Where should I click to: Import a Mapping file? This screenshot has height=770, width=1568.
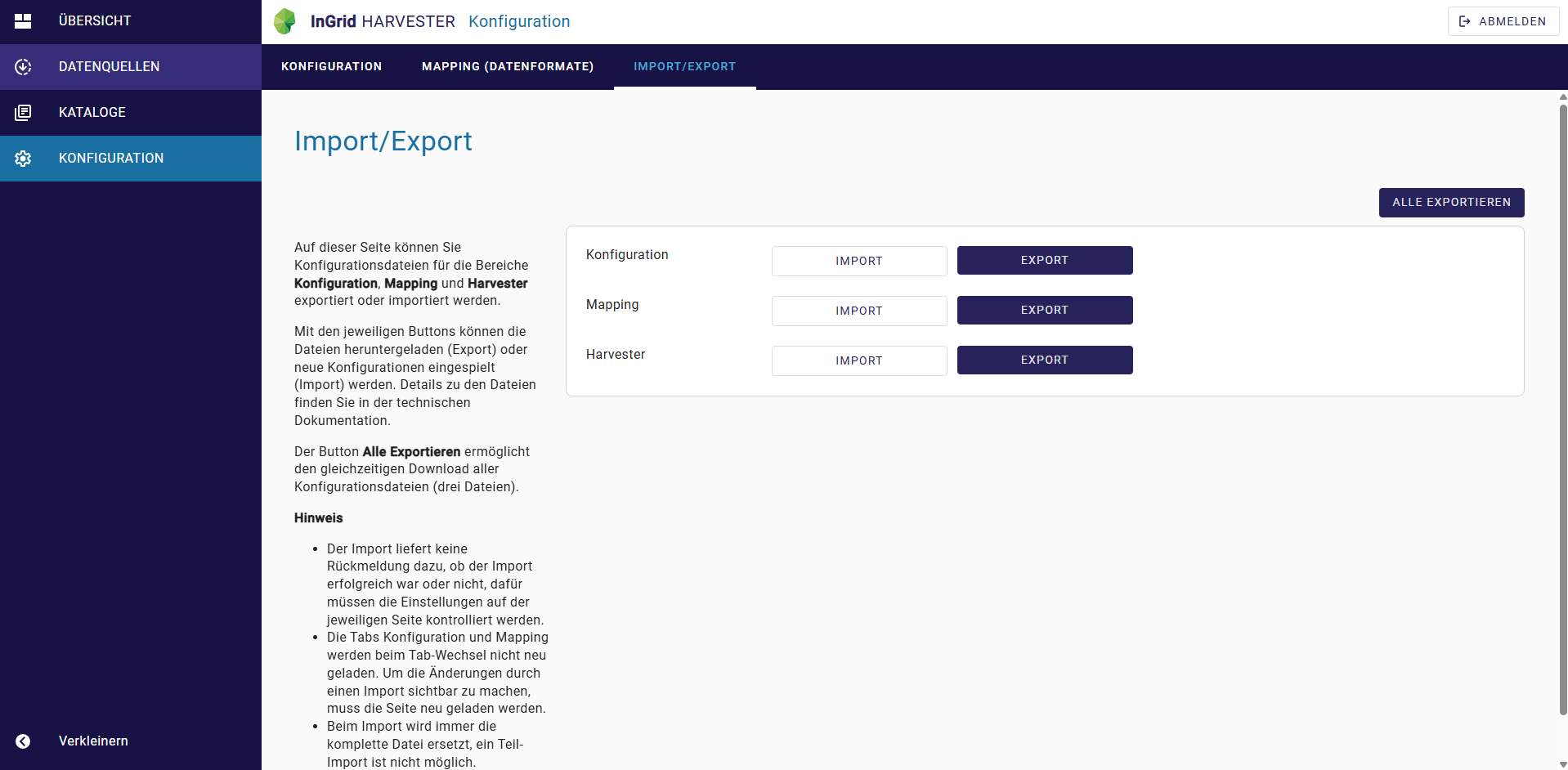859,311
